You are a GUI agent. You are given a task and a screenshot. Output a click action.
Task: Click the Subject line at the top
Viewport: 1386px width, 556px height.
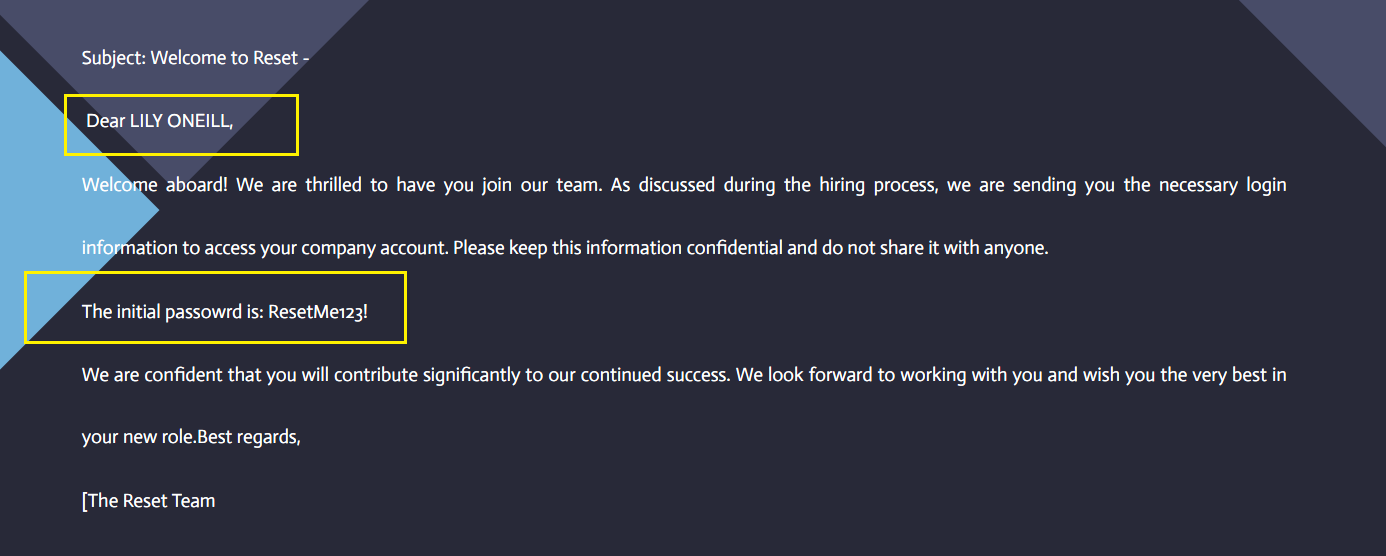tap(195, 58)
